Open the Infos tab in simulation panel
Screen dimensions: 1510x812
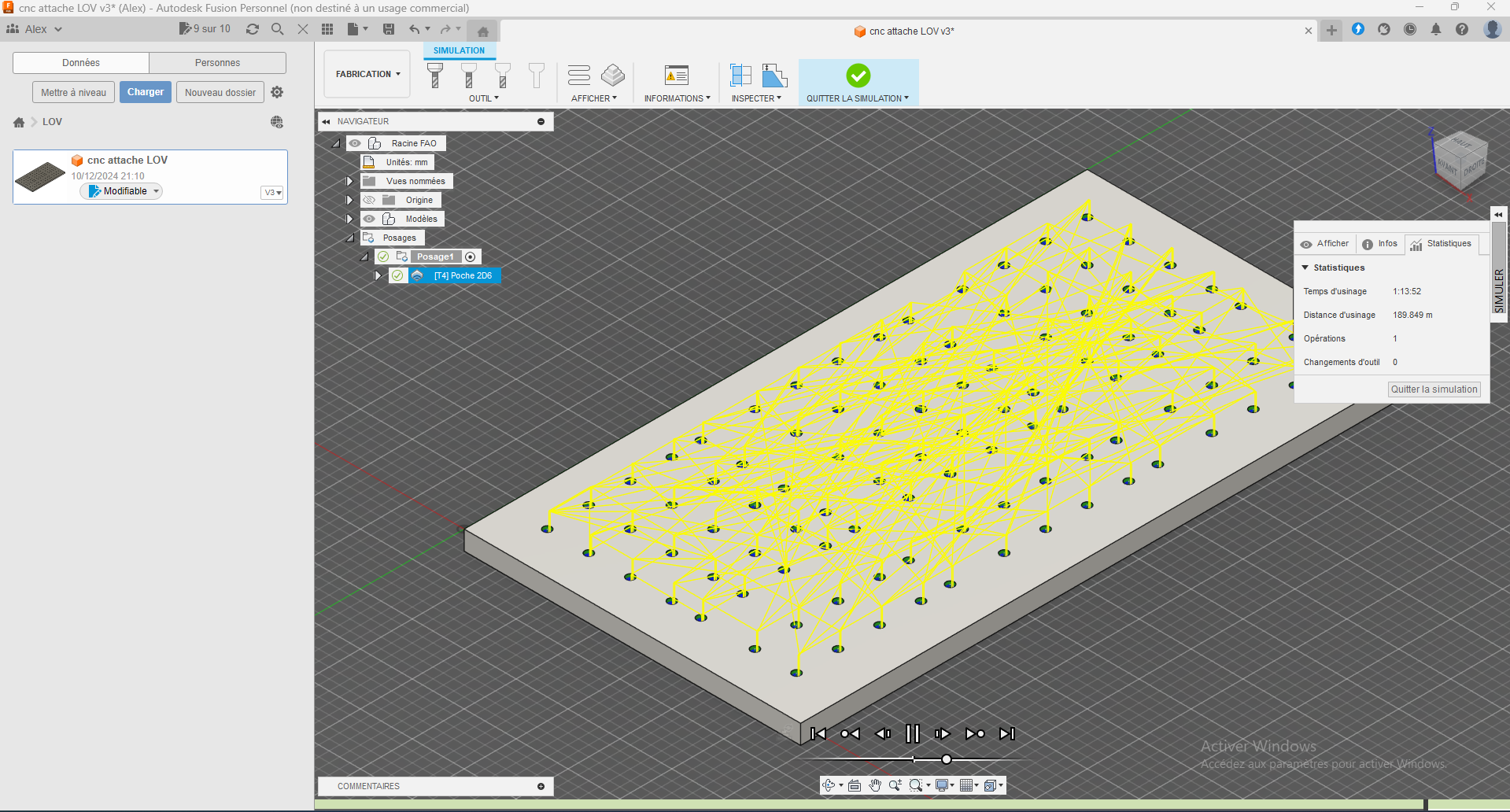pyautogui.click(x=1380, y=244)
